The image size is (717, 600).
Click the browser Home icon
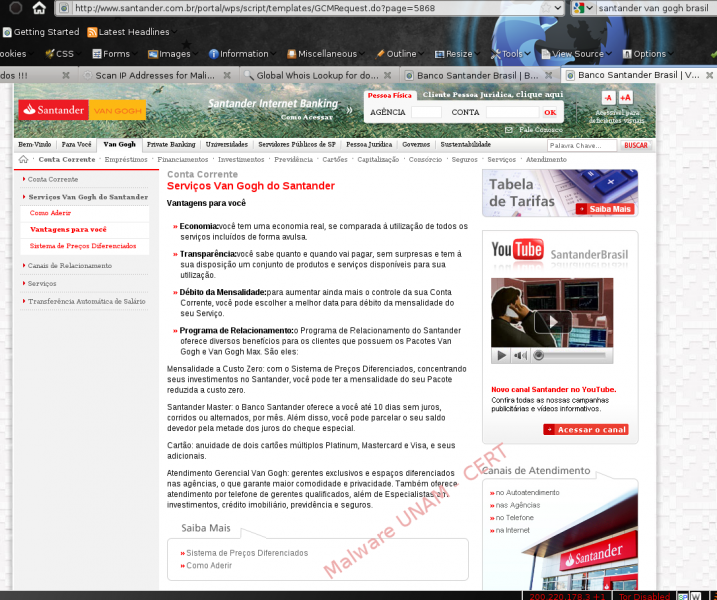(x=38, y=8)
